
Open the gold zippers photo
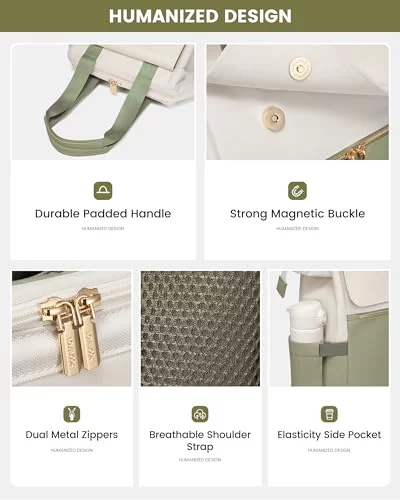point(72,329)
